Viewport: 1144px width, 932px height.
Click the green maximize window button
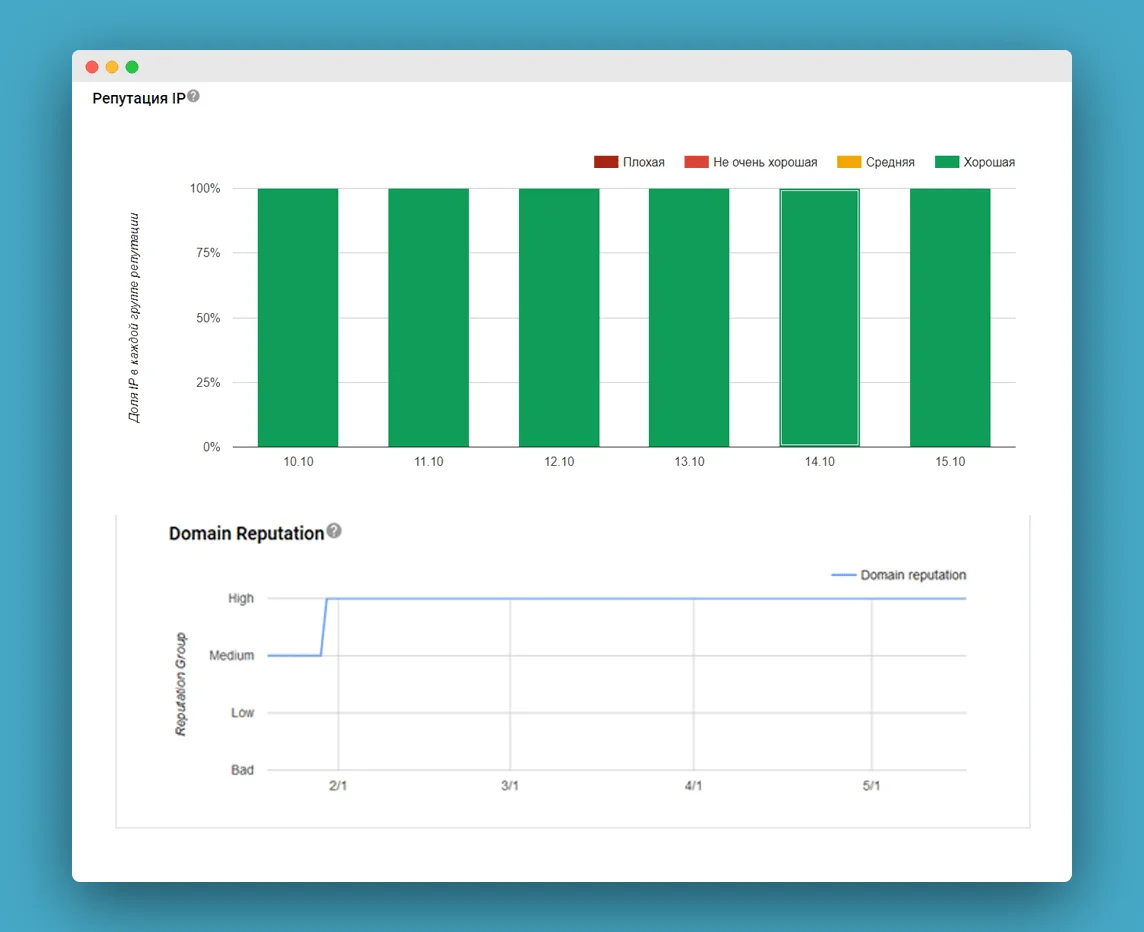click(132, 67)
